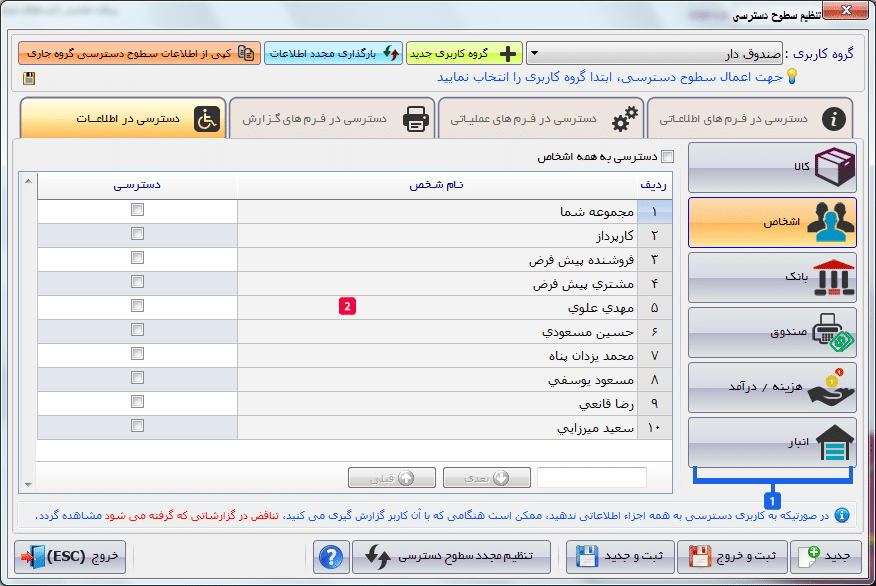Click the ثبت و جدید button
The width and height of the screenshot is (876, 586).
click(620, 557)
